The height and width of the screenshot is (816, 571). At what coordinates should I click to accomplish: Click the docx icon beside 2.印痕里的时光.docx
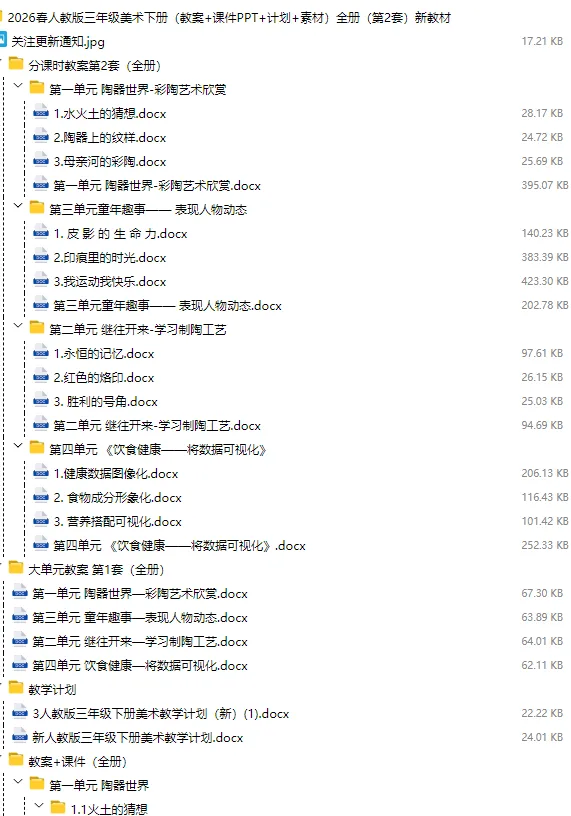41,257
